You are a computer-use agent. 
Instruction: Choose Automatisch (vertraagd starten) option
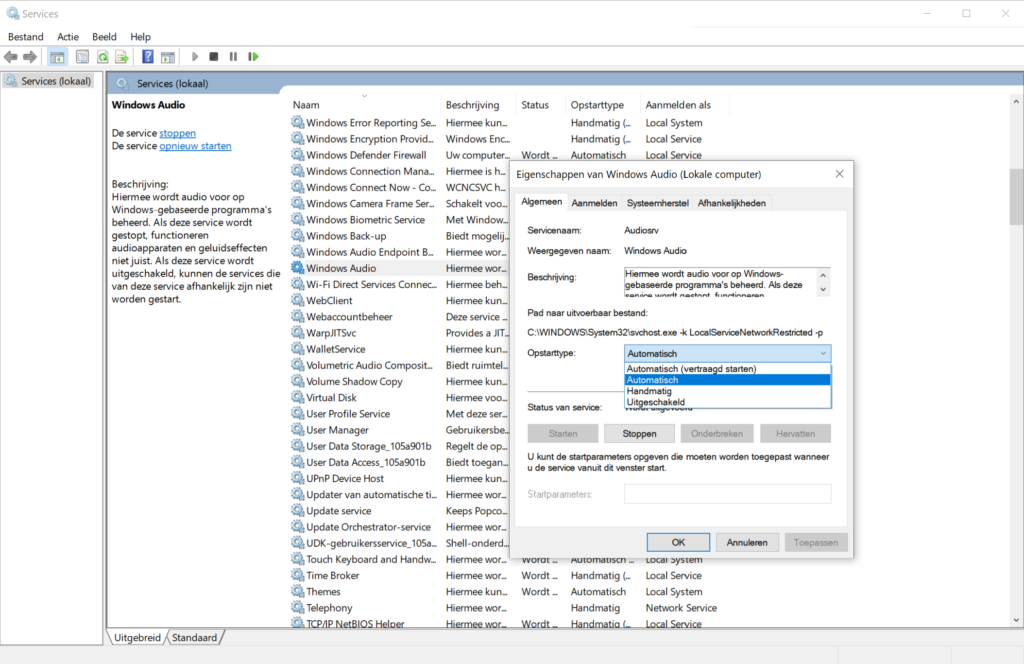point(727,369)
